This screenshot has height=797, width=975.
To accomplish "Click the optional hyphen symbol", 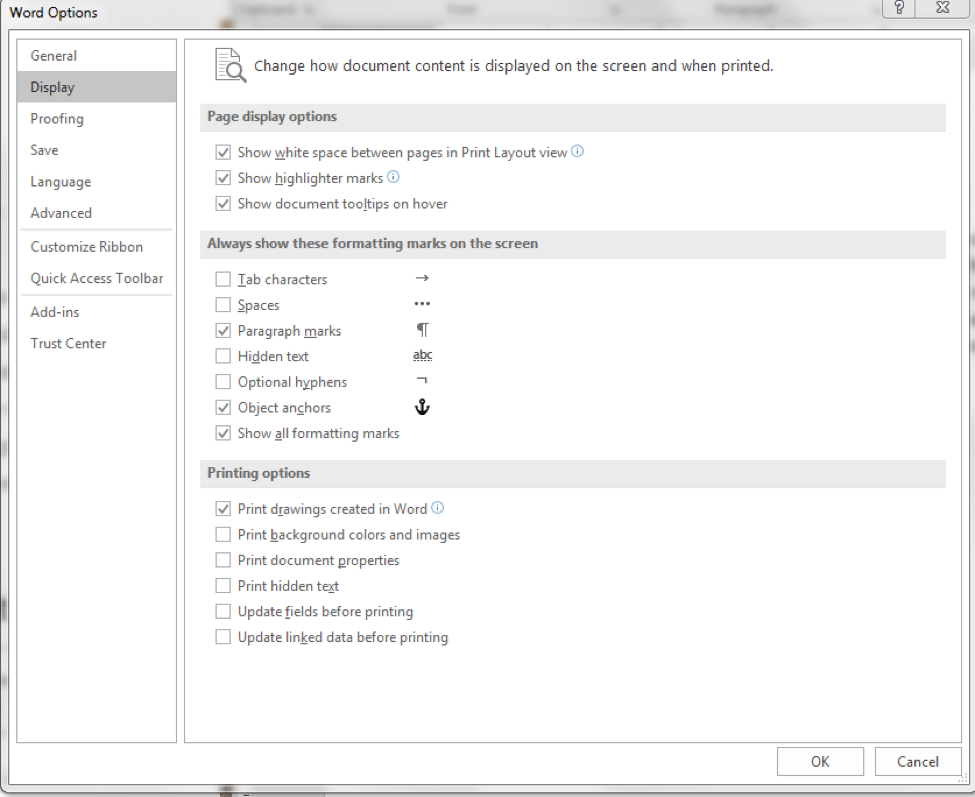I will pyautogui.click(x=422, y=381).
